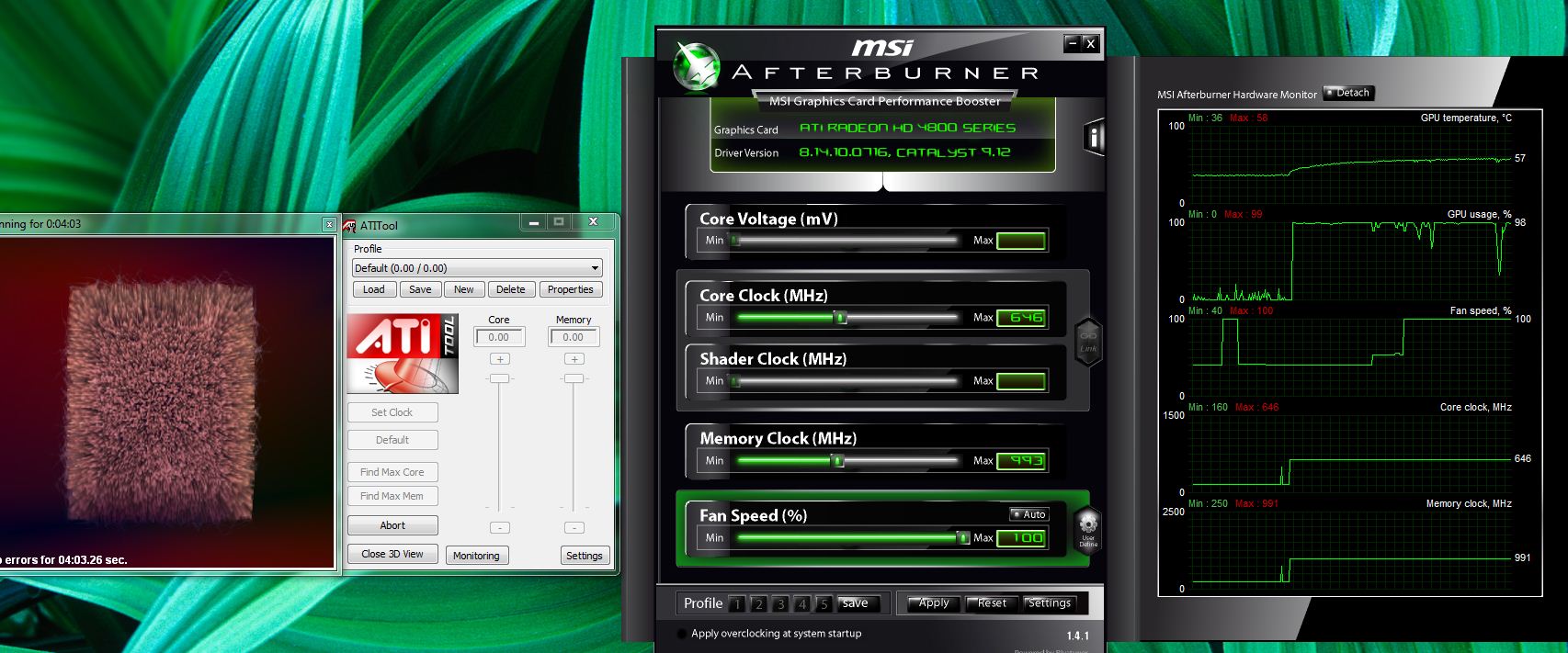The height and width of the screenshot is (653, 1568).
Task: Apply the Afterburner settings
Action: (934, 603)
